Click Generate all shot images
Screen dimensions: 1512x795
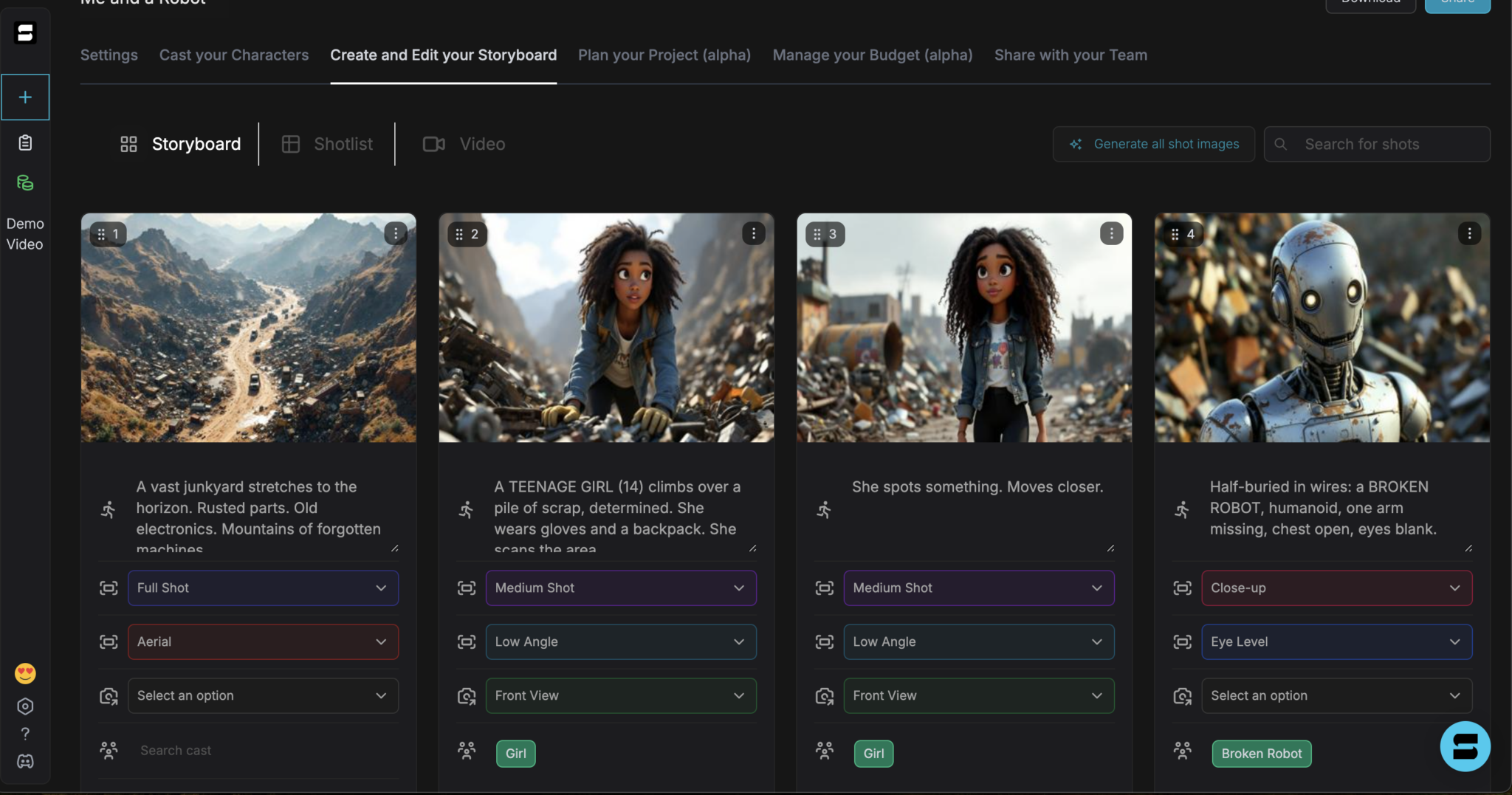[1153, 144]
